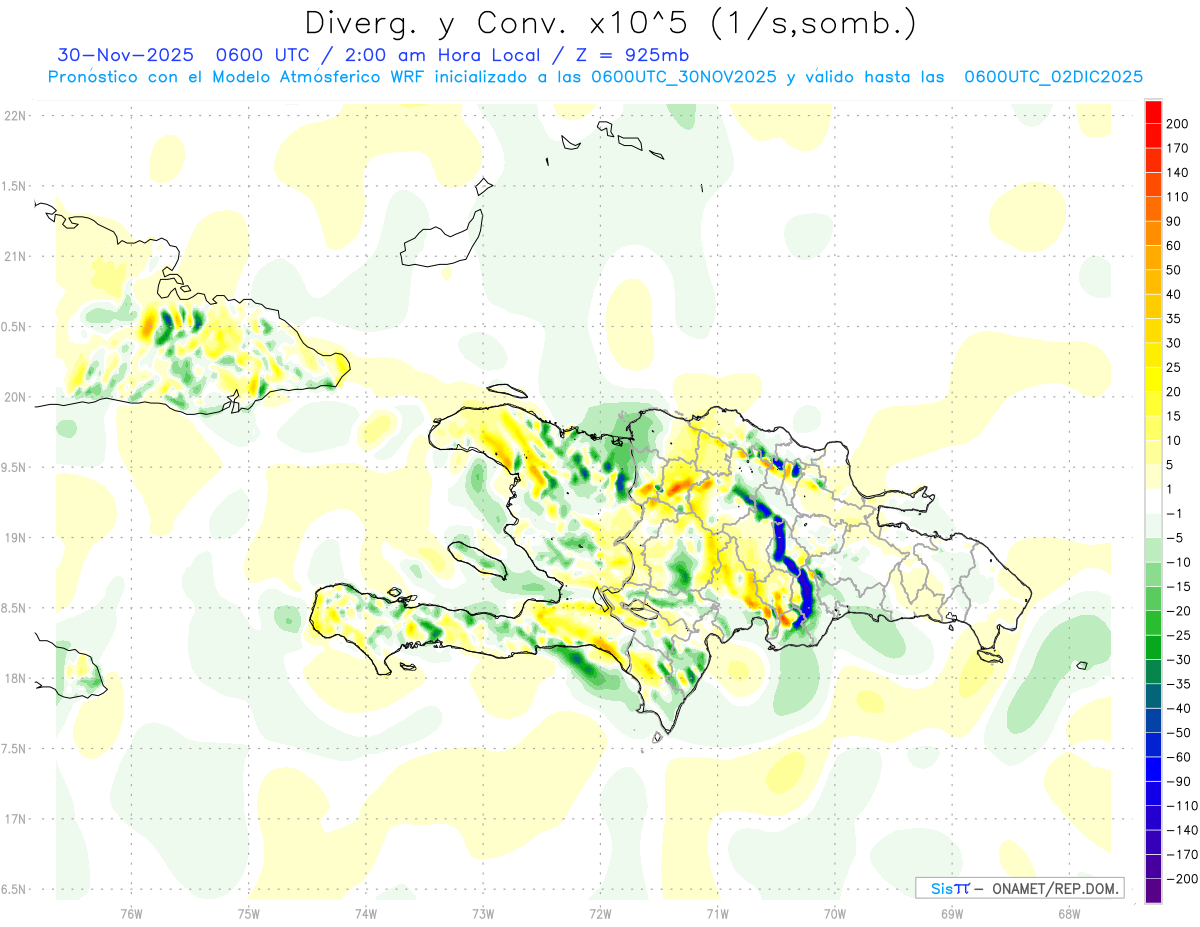Click the positive '170' colorbar label
This screenshot has width=1200, height=927.
[1178, 148]
